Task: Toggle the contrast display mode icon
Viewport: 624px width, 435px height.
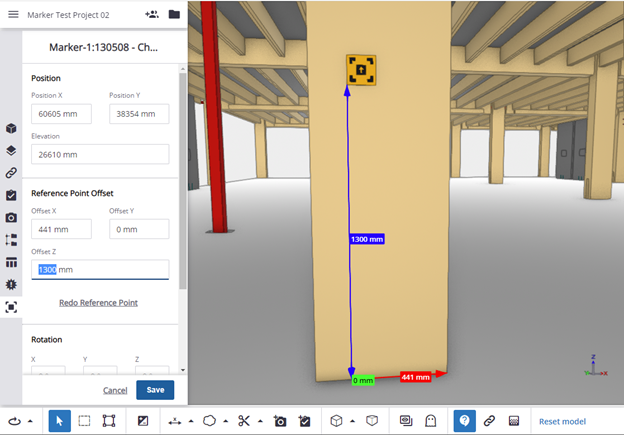Action: [143, 421]
